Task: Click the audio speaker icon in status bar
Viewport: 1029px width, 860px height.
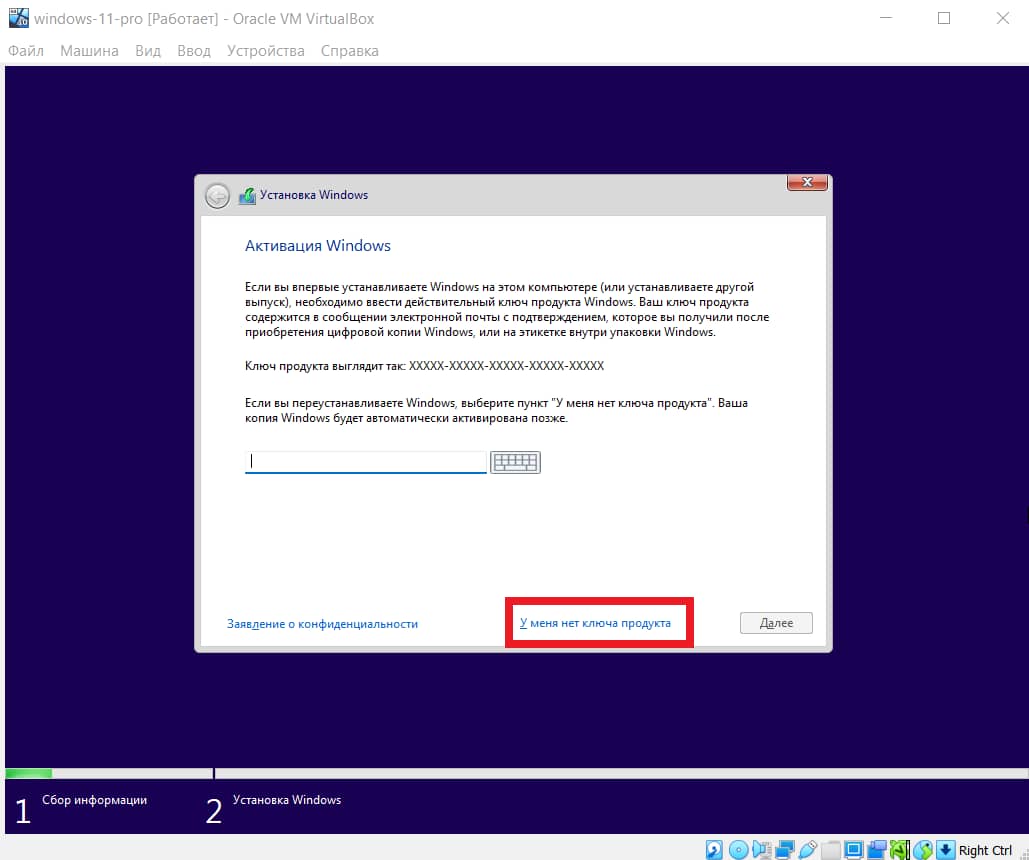Action: point(762,849)
